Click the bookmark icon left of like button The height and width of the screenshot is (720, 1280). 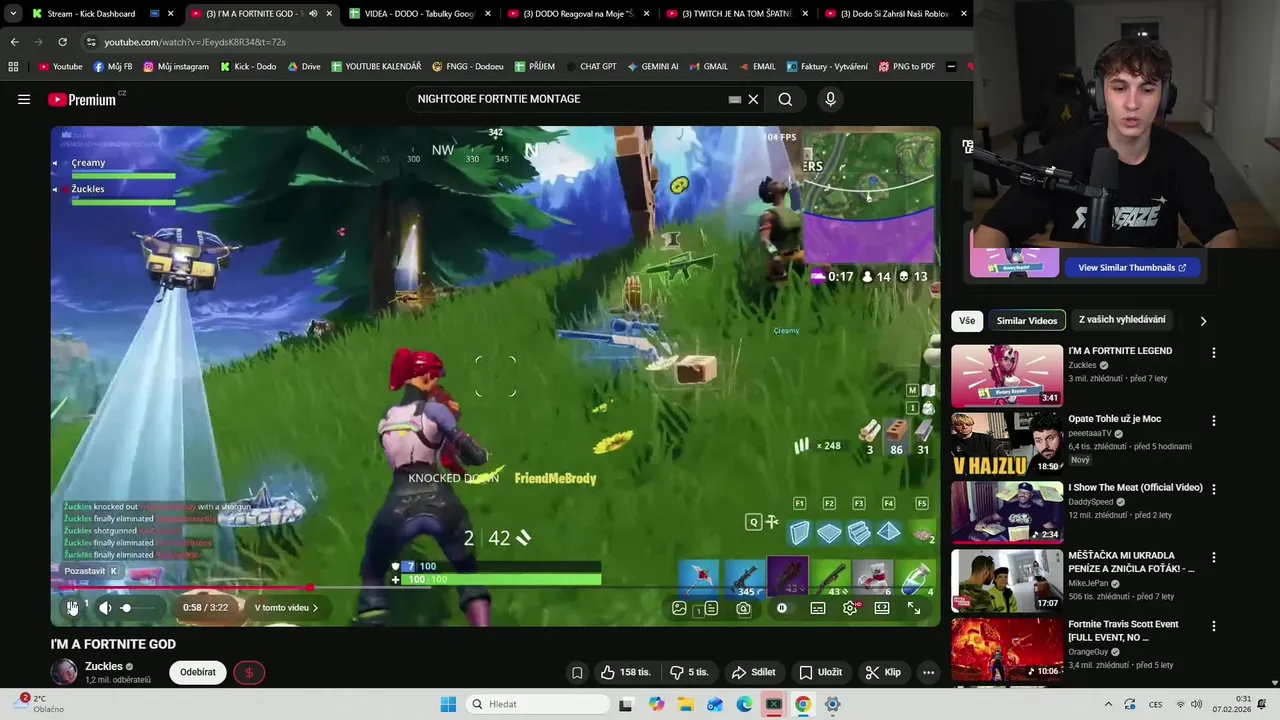click(x=577, y=672)
